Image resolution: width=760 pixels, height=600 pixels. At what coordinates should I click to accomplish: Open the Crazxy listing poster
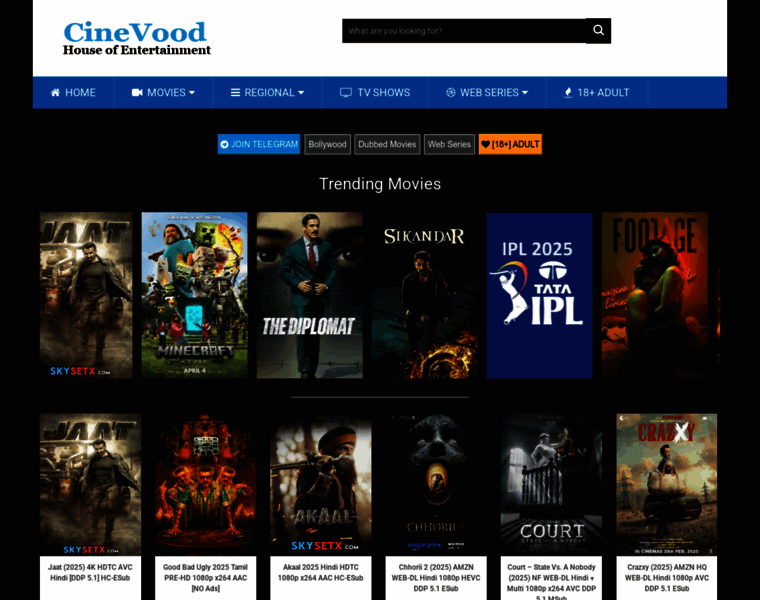(x=666, y=485)
